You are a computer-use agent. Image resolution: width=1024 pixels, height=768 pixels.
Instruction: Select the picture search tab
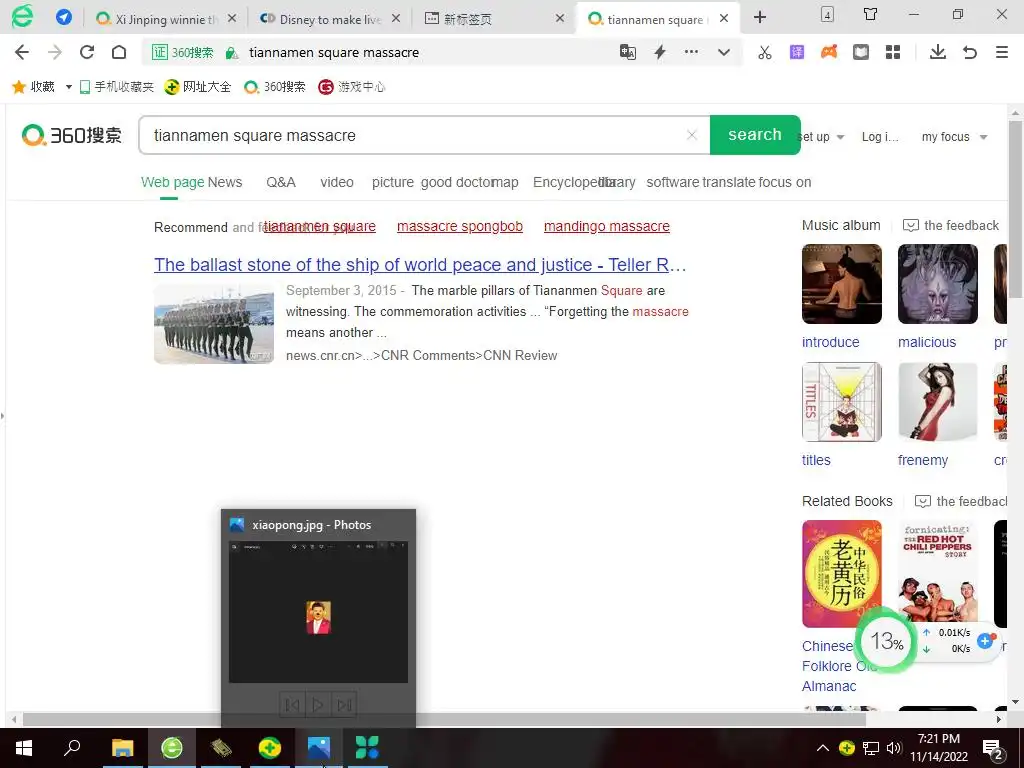coord(392,182)
